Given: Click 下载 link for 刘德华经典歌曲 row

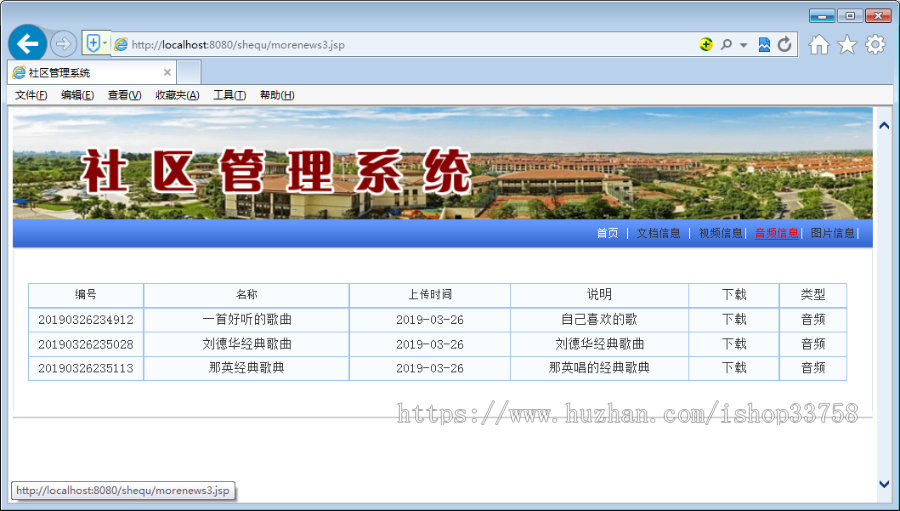Looking at the screenshot, I should pyautogui.click(x=734, y=344).
